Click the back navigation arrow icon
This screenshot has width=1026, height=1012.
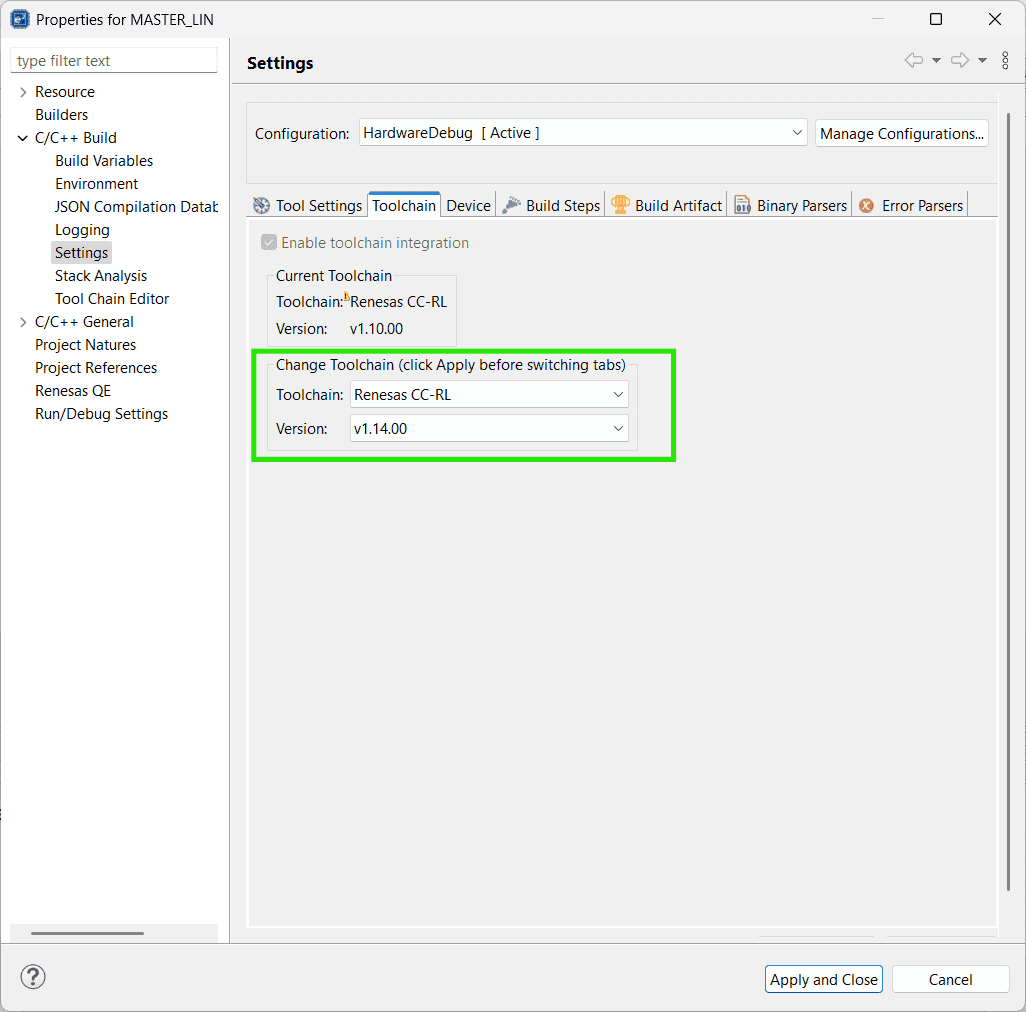coord(913,61)
